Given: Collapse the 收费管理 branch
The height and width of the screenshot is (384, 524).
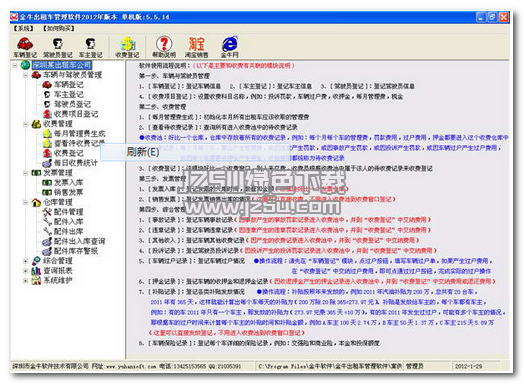Looking at the screenshot, I should (x=25, y=124).
